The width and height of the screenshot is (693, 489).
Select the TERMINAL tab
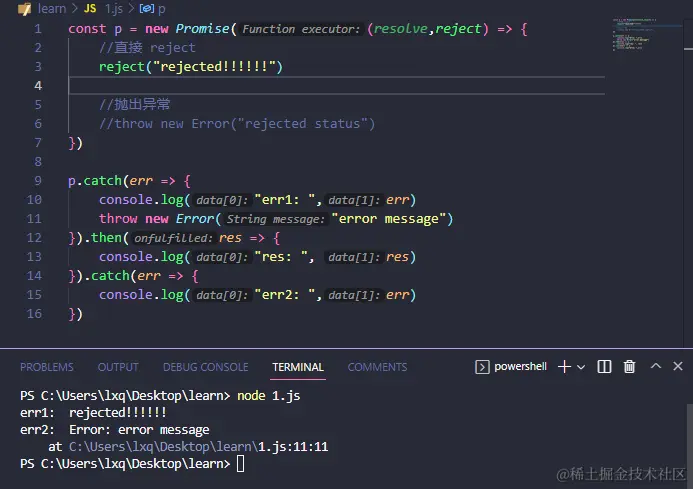pos(298,367)
